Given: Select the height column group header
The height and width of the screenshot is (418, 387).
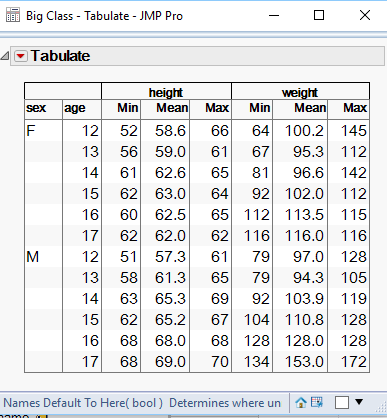Looking at the screenshot, I should click(166, 92).
